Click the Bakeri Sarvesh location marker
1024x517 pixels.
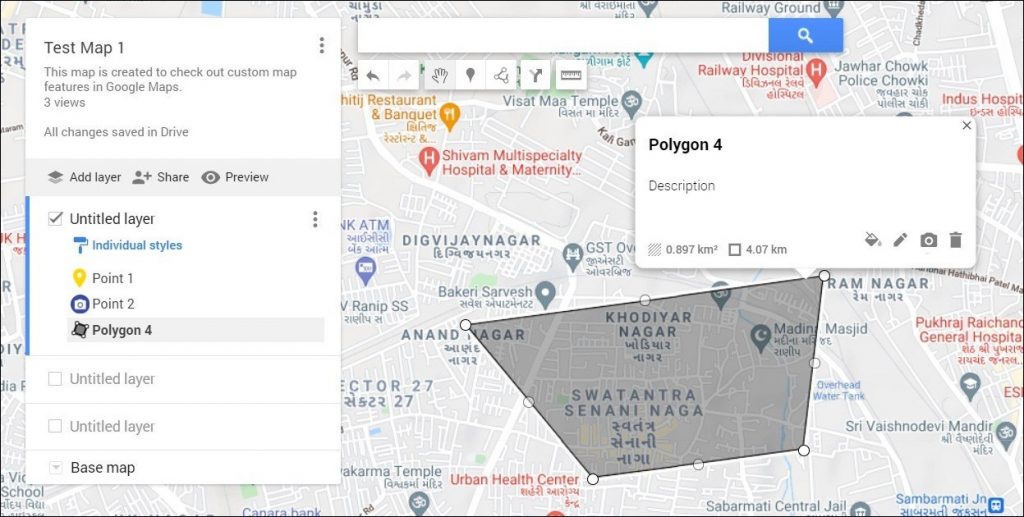click(x=545, y=294)
